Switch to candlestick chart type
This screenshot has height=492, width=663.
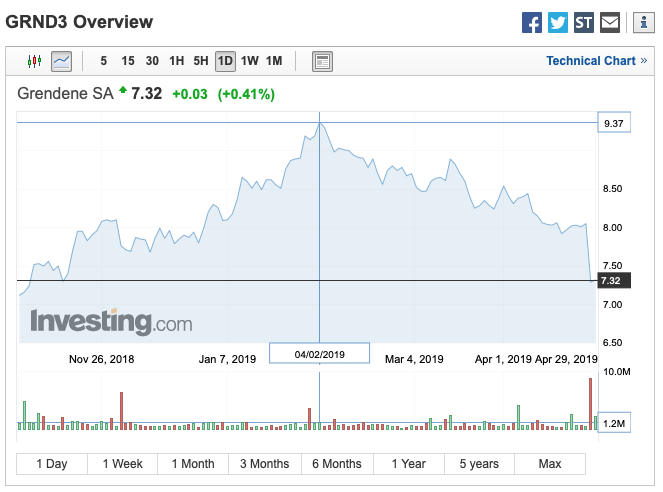coord(36,61)
